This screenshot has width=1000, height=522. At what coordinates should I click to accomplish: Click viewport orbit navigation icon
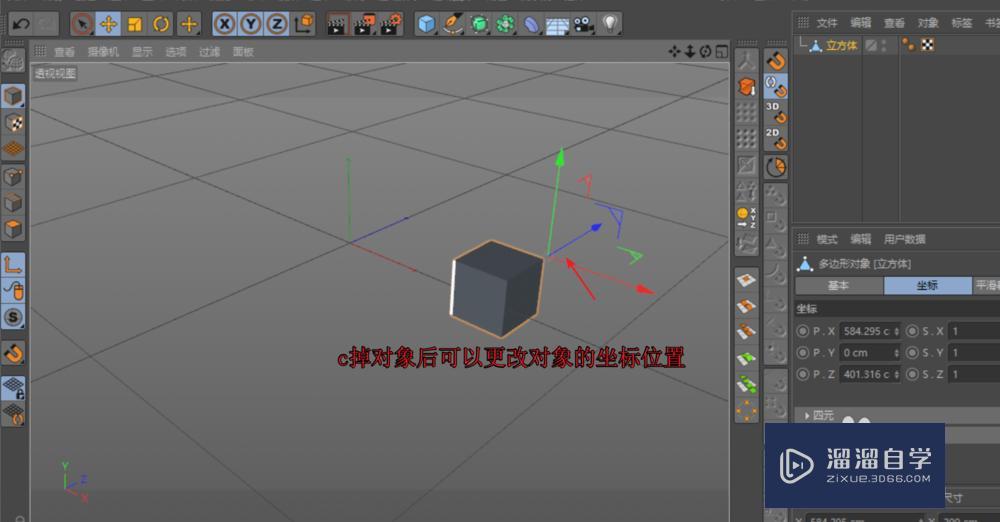[705, 51]
